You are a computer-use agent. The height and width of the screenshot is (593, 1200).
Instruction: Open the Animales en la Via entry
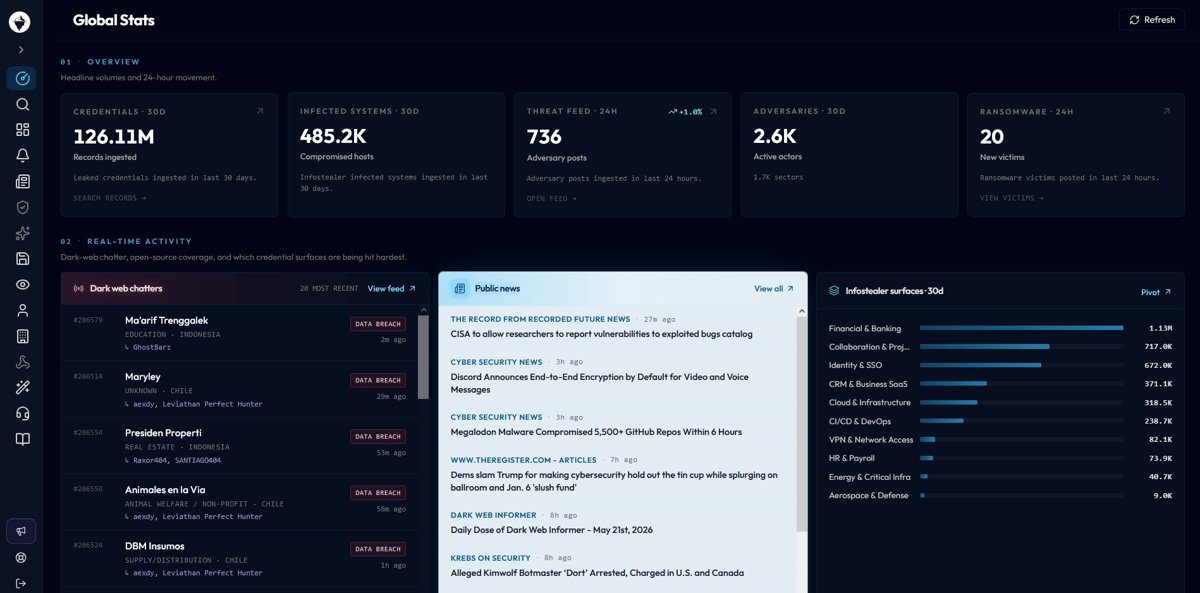239,502
